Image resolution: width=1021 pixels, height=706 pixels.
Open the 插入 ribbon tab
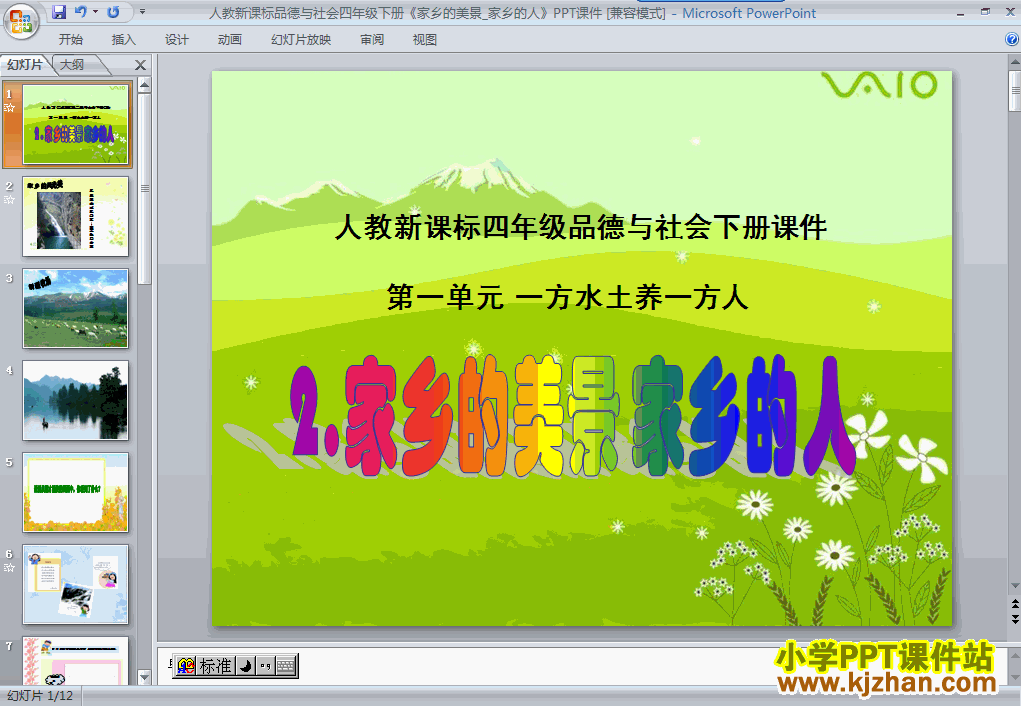tap(124, 40)
